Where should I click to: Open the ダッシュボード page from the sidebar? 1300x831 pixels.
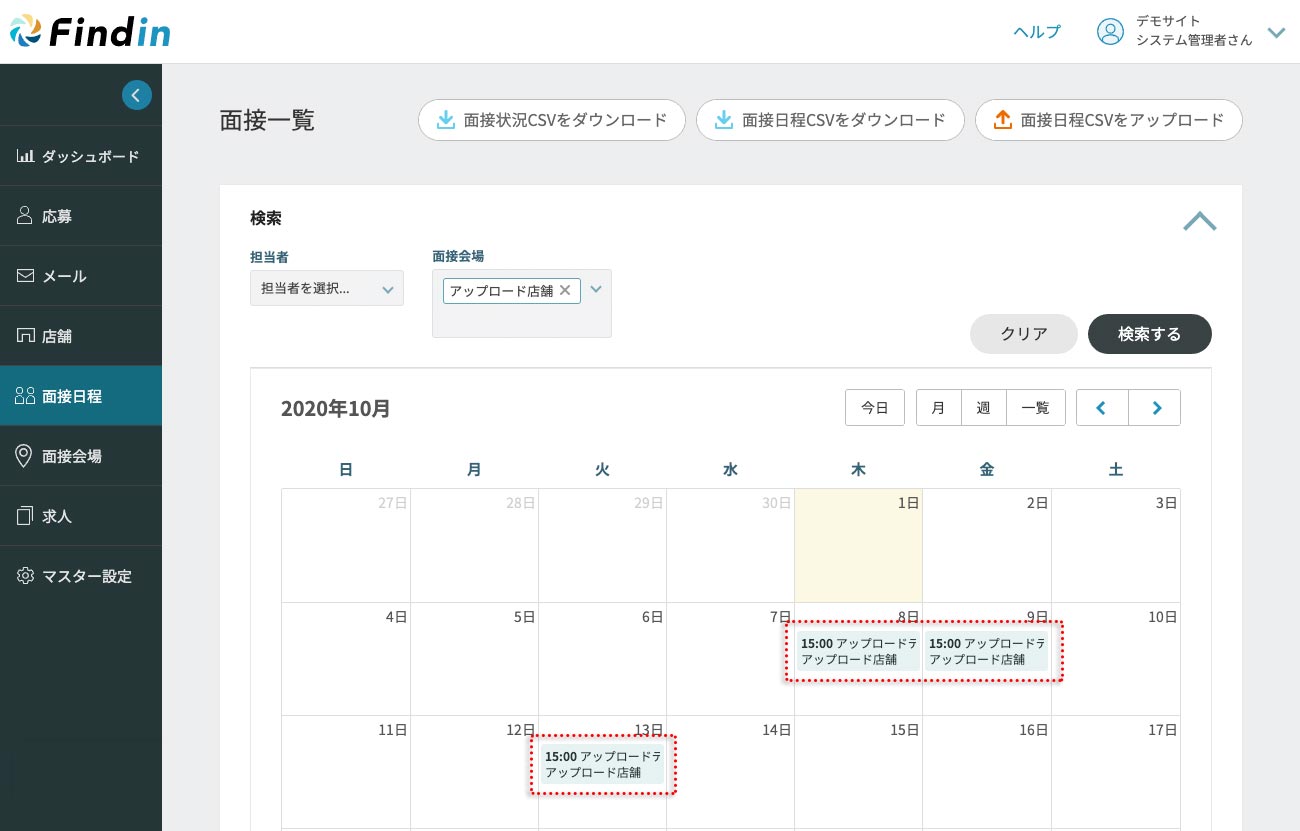[80, 156]
